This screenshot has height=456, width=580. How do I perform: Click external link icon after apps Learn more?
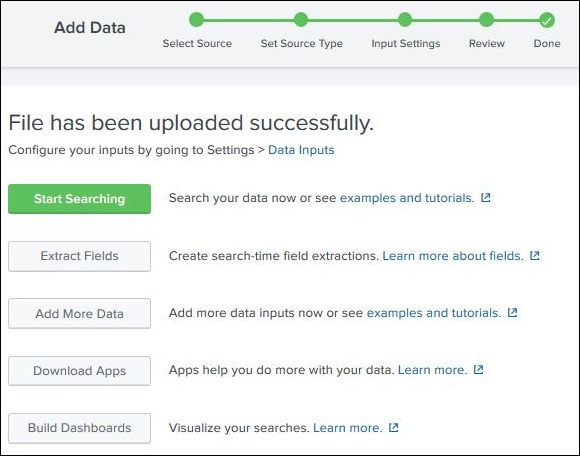click(479, 370)
